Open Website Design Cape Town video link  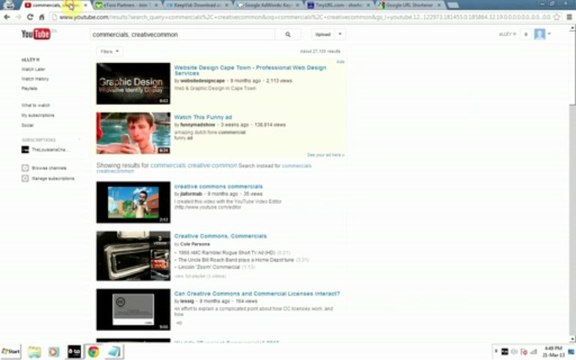click(x=250, y=70)
